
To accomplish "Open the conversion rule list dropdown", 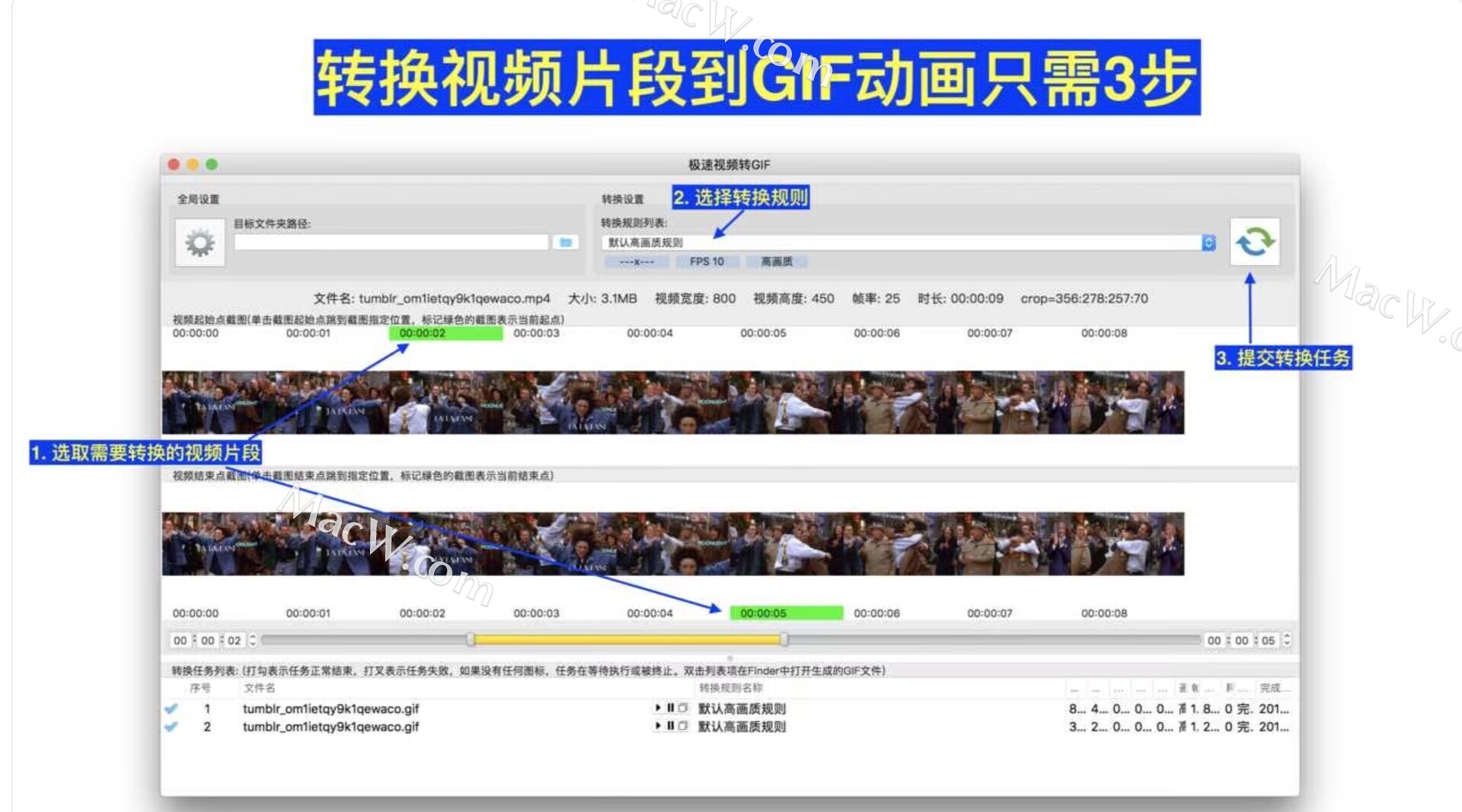I will (x=1208, y=242).
